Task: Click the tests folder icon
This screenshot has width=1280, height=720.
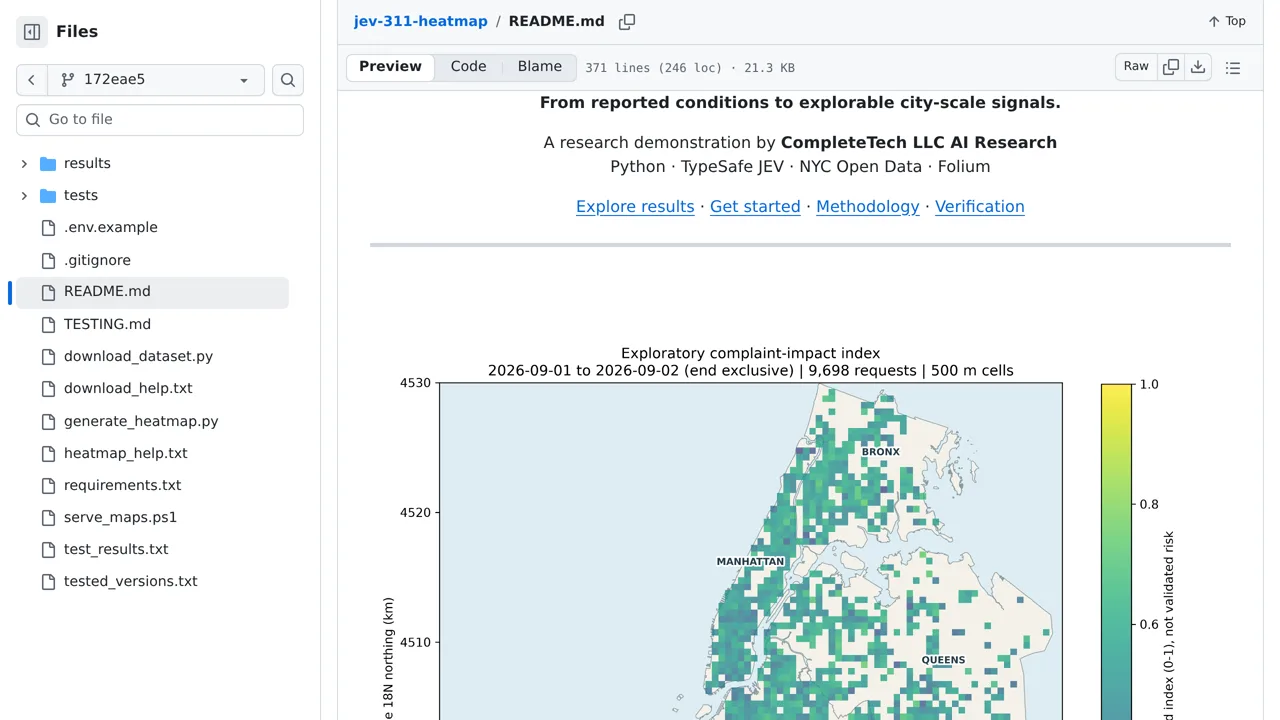Action: 48,196
